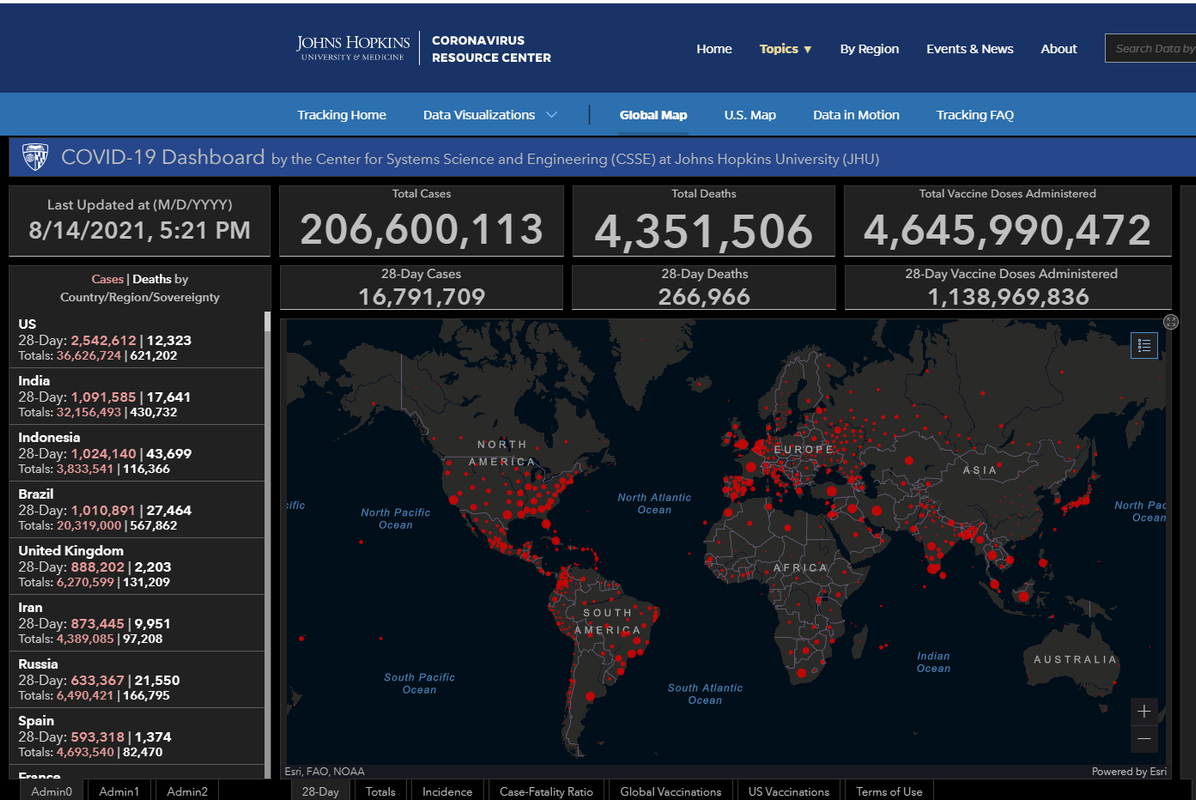Click Last Updated 8/14/2021, 5:21 PM

[x=140, y=230]
